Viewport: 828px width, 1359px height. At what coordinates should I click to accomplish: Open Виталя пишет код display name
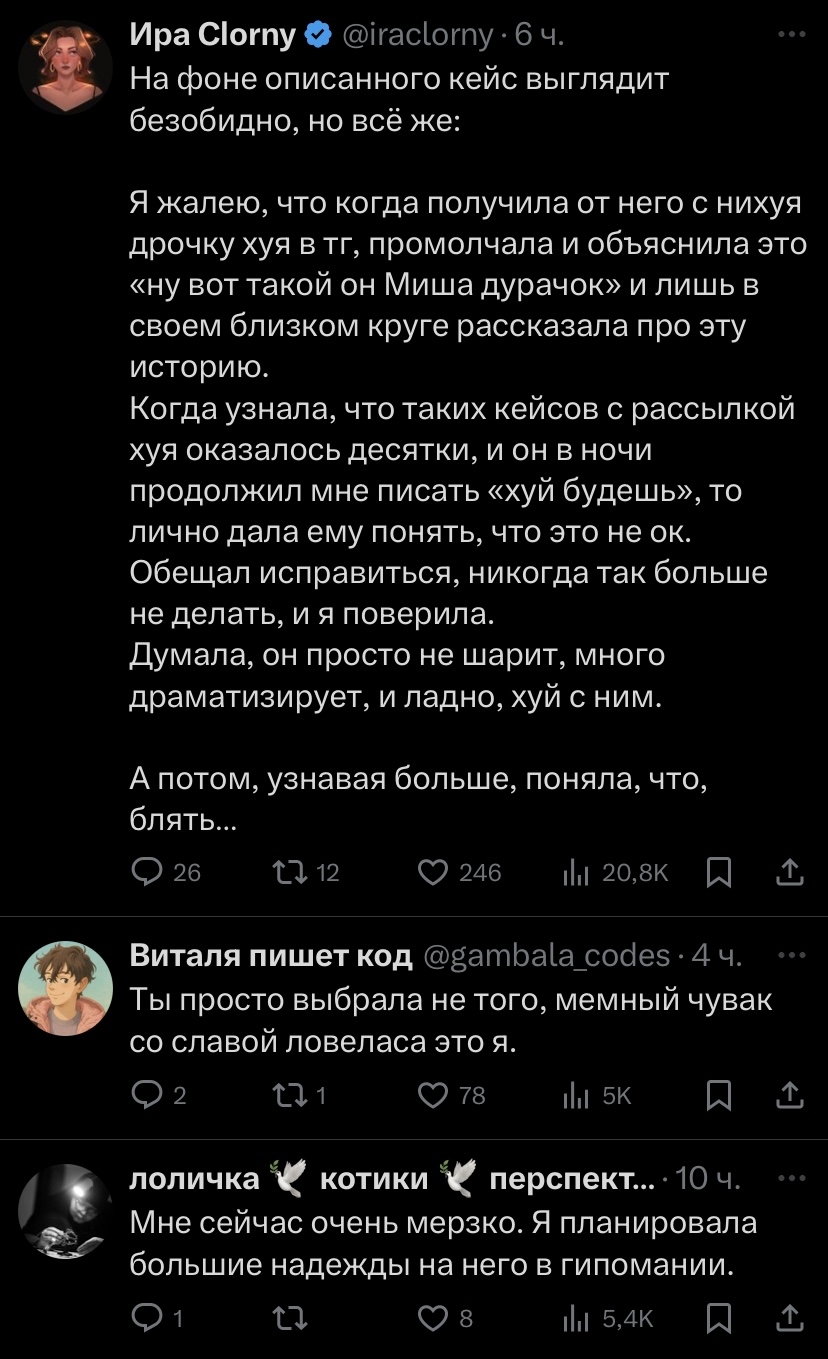tap(272, 956)
